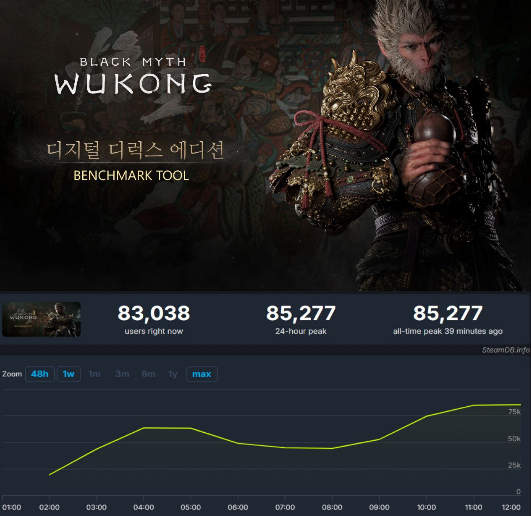The height and width of the screenshot is (516, 531).
Task: Select the 6m zoom option
Action: 148,374
